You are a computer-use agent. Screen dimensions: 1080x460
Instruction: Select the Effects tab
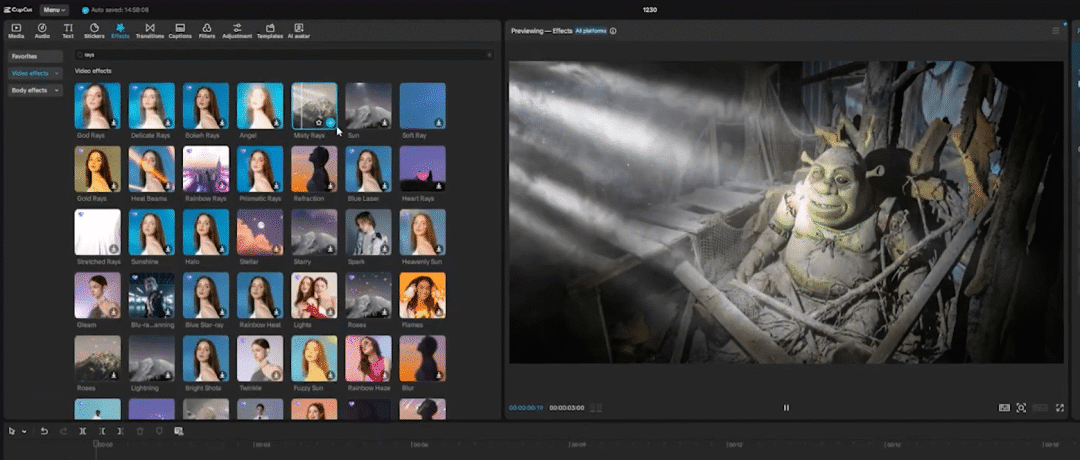(x=120, y=31)
